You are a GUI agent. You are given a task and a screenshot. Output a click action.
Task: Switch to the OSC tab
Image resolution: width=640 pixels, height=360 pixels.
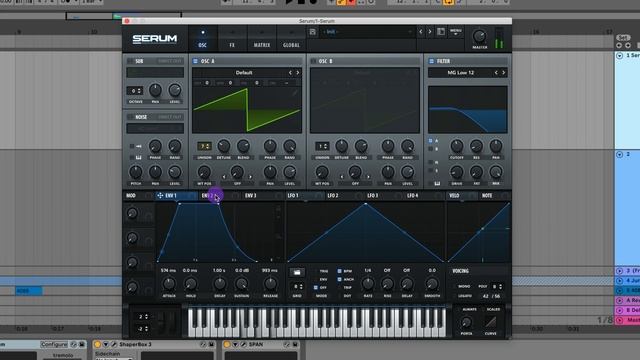(202, 39)
